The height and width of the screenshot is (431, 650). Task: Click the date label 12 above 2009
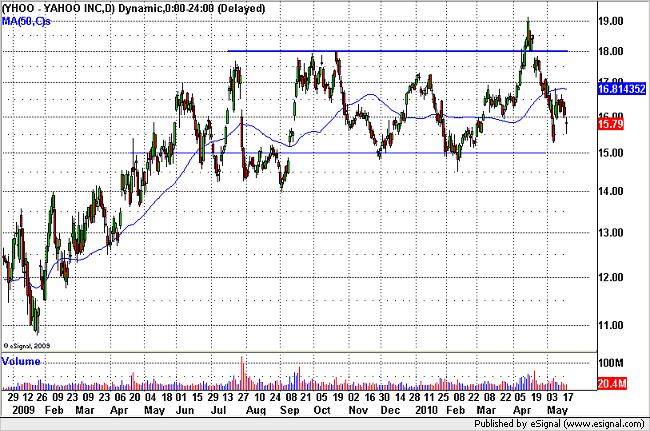click(x=27, y=397)
